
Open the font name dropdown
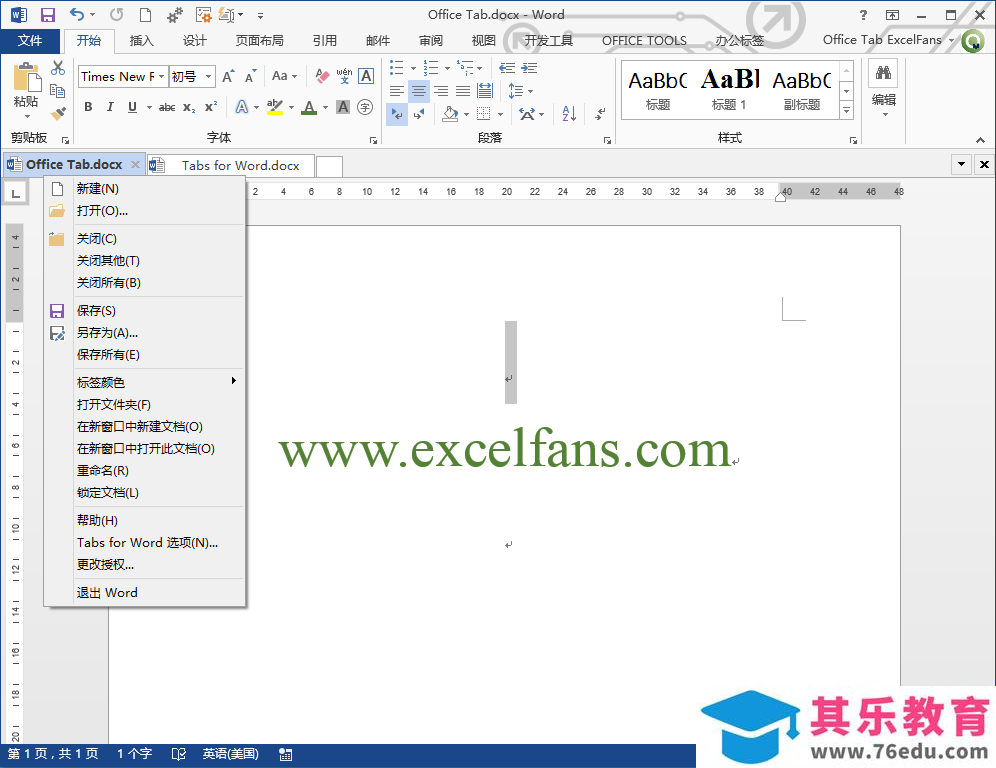[x=161, y=76]
